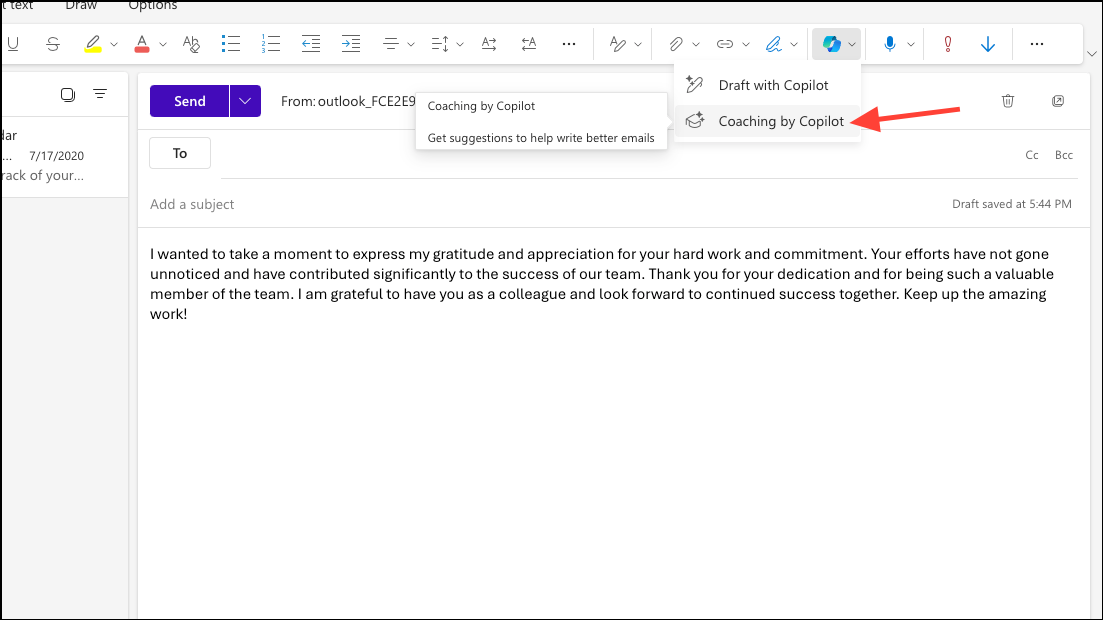Open more toolbar commands at far right

pyautogui.click(x=1037, y=44)
